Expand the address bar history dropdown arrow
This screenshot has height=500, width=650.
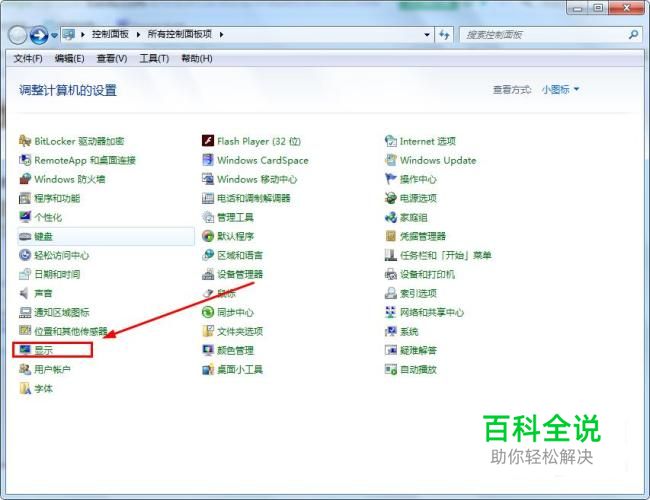[427, 35]
